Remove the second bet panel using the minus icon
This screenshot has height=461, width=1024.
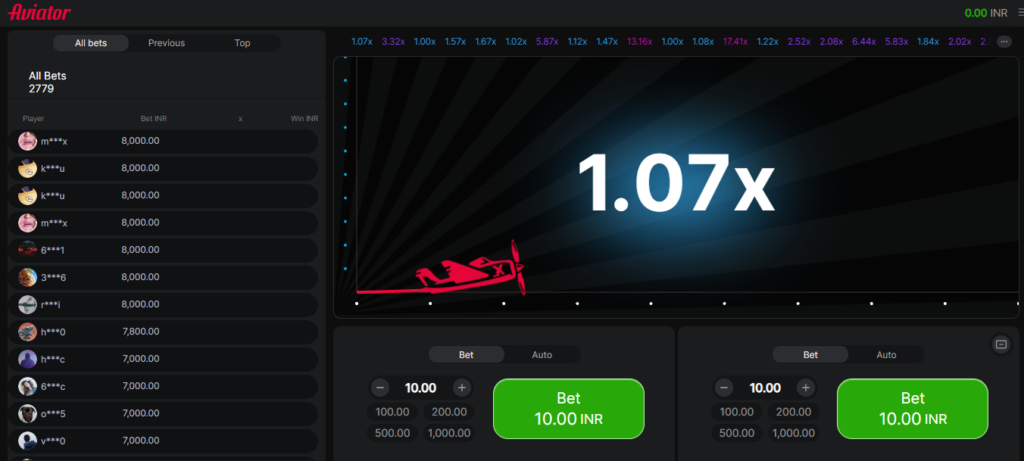point(1001,344)
